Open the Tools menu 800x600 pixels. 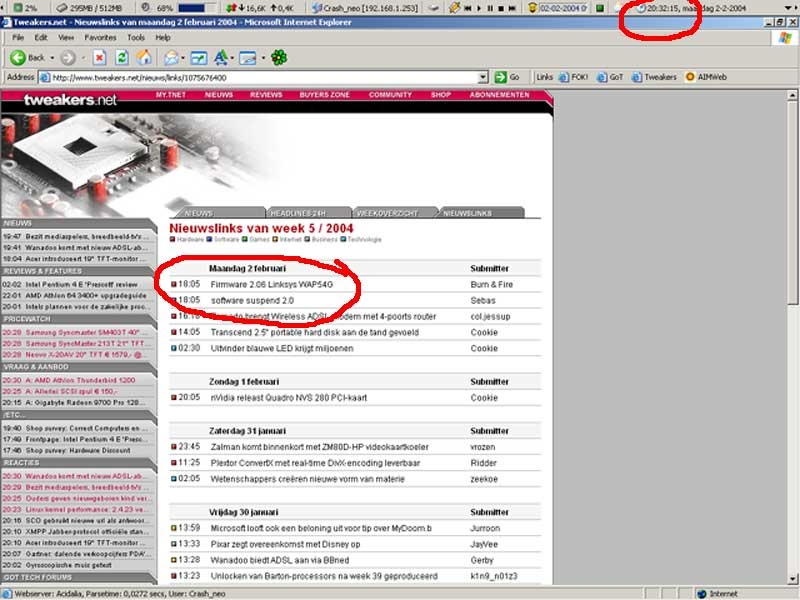pyautogui.click(x=136, y=38)
